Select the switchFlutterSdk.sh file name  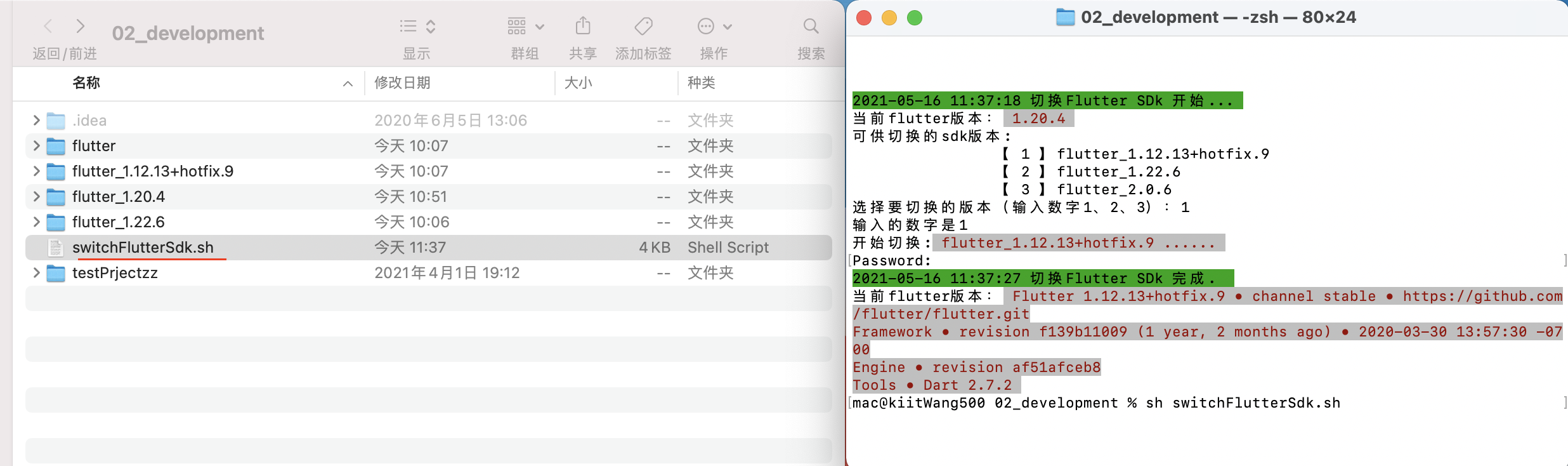coord(143,247)
